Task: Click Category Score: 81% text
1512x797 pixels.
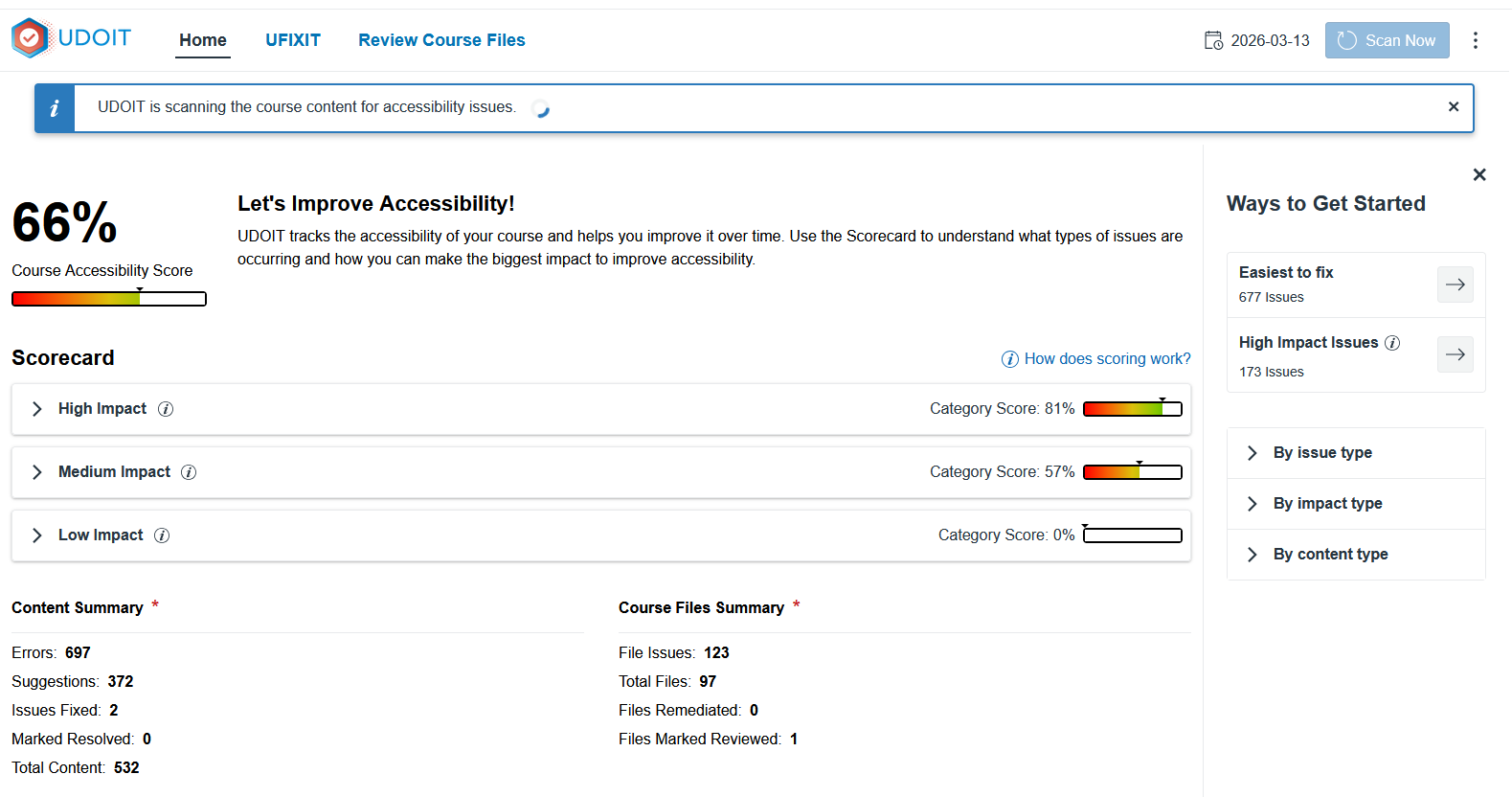Action: pos(1002,408)
